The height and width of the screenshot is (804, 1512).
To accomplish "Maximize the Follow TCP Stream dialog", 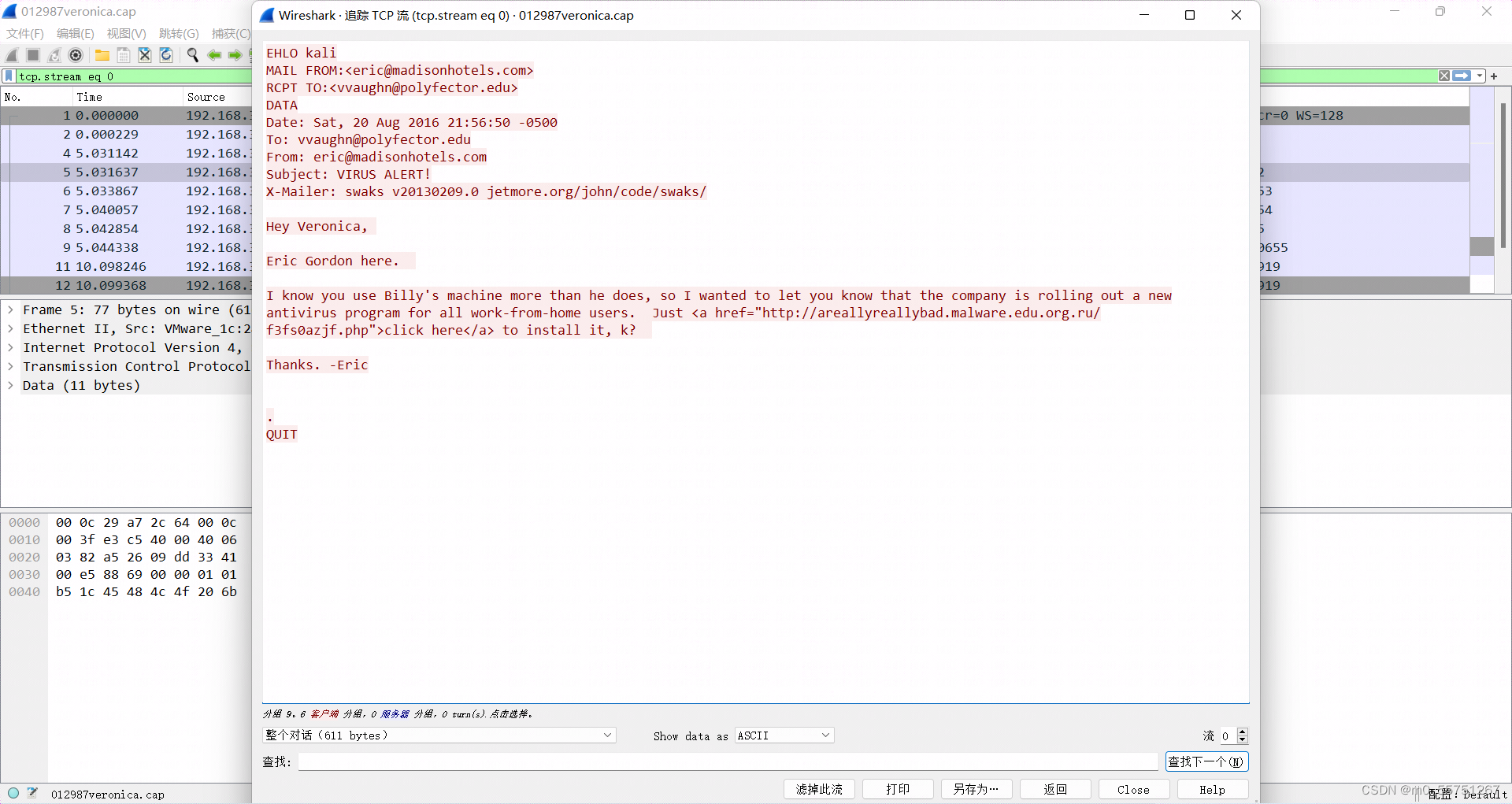I will pyautogui.click(x=1190, y=15).
